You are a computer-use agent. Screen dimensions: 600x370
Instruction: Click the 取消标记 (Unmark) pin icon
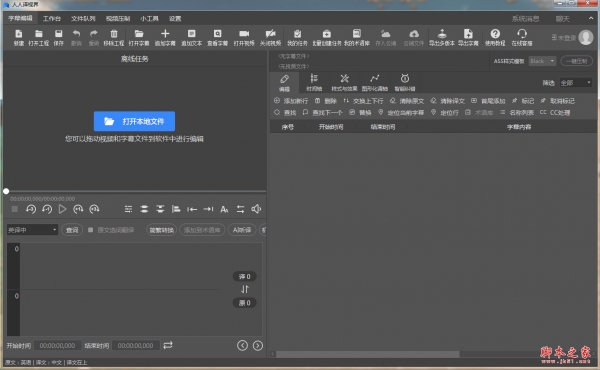pyautogui.click(x=543, y=101)
